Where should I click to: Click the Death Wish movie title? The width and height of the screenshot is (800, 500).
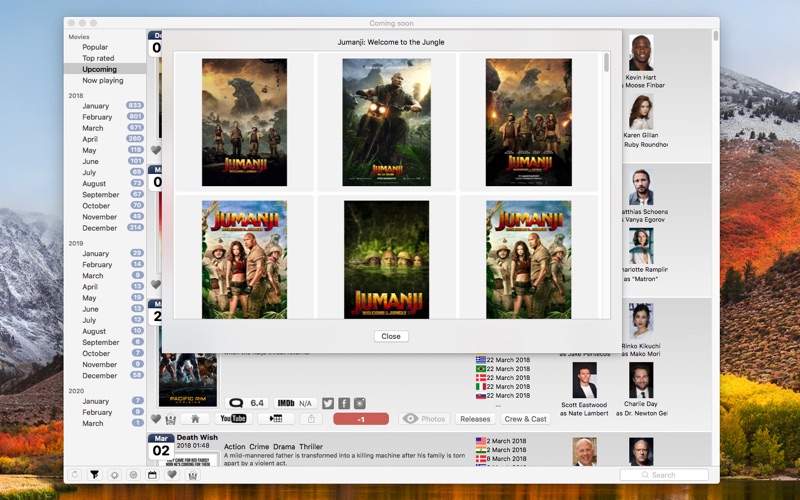pyautogui.click(x=197, y=437)
